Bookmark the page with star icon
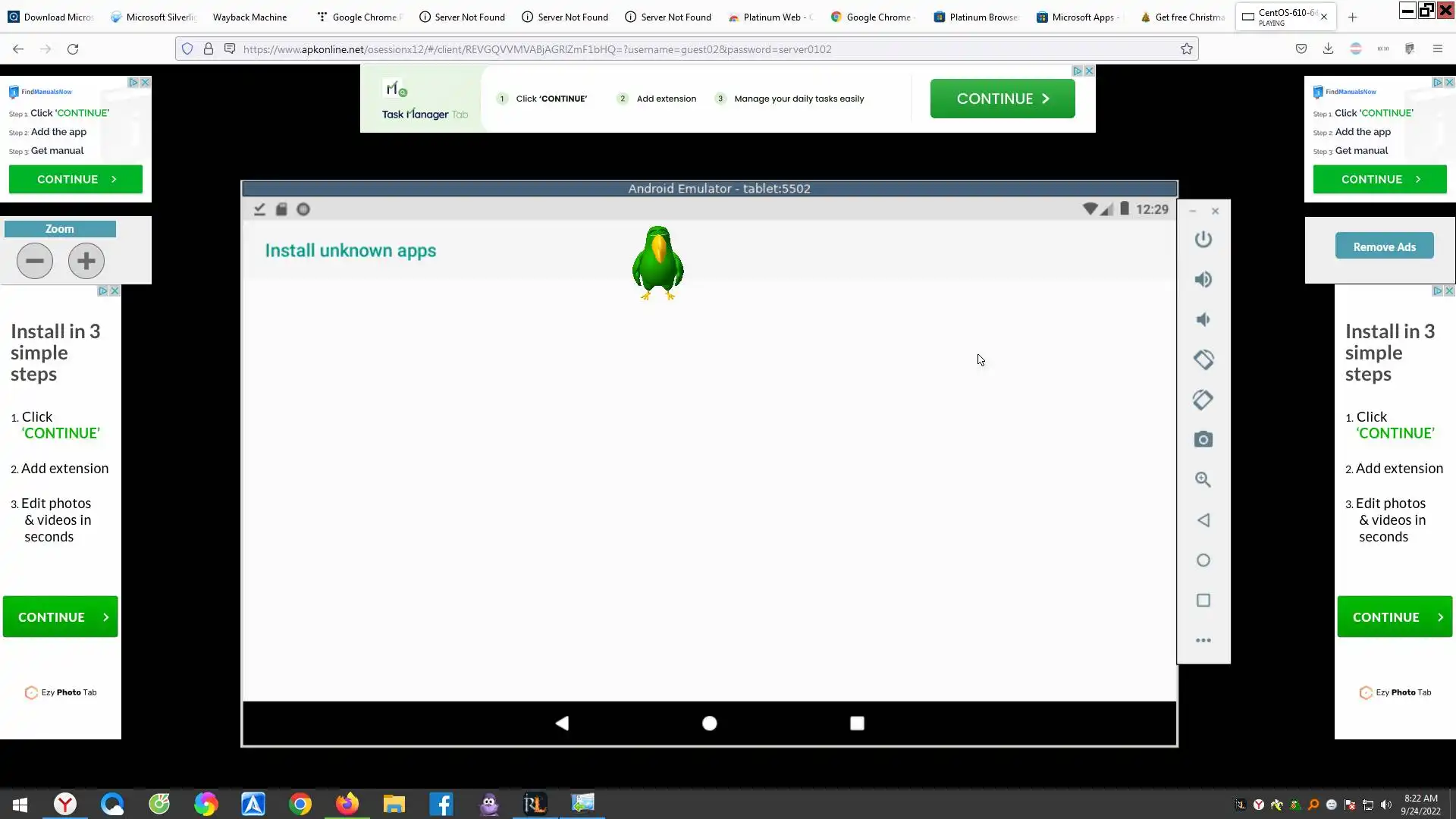The height and width of the screenshot is (819, 1456). coord(1187,49)
